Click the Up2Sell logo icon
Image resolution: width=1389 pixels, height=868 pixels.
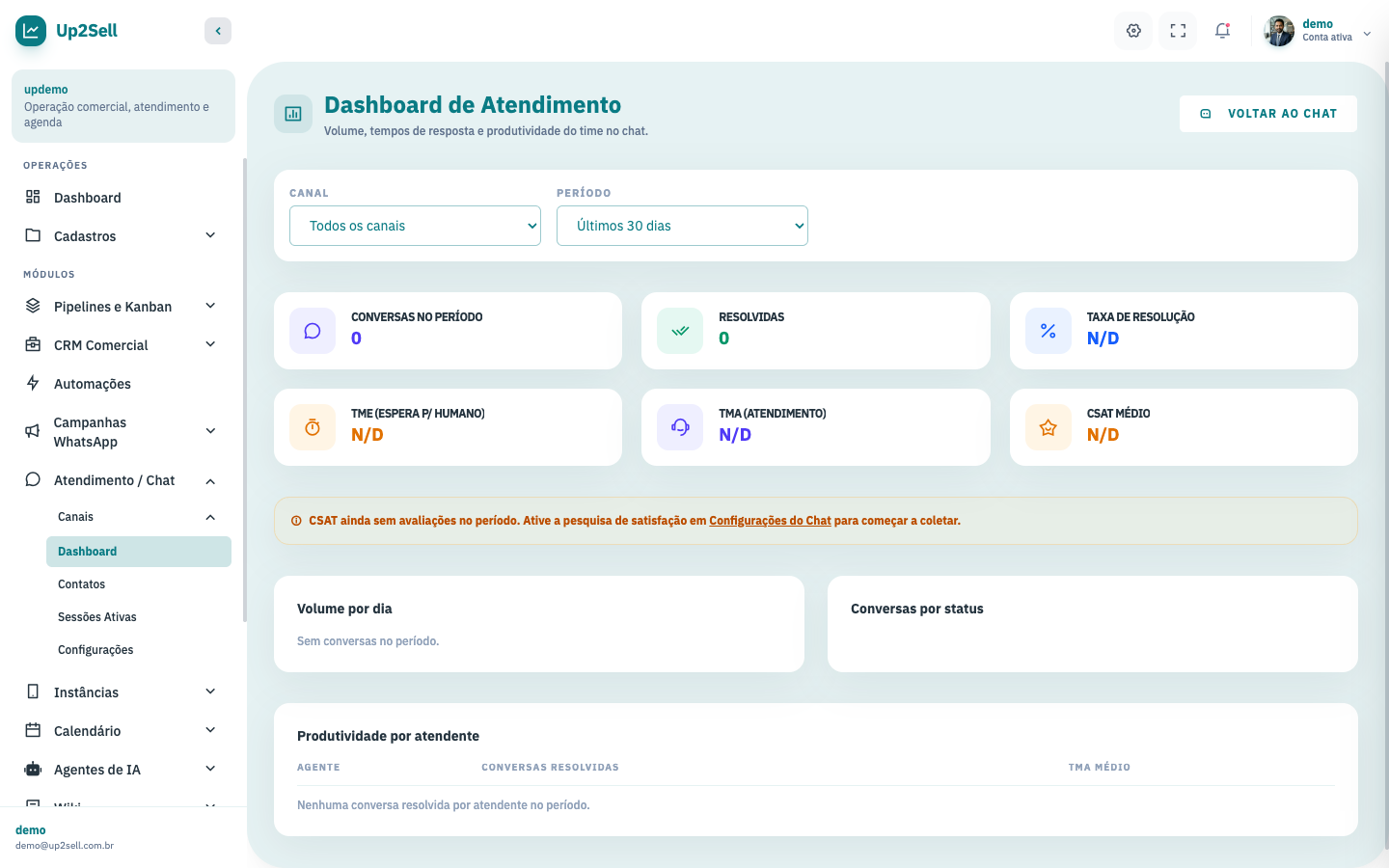pyautogui.click(x=31, y=31)
